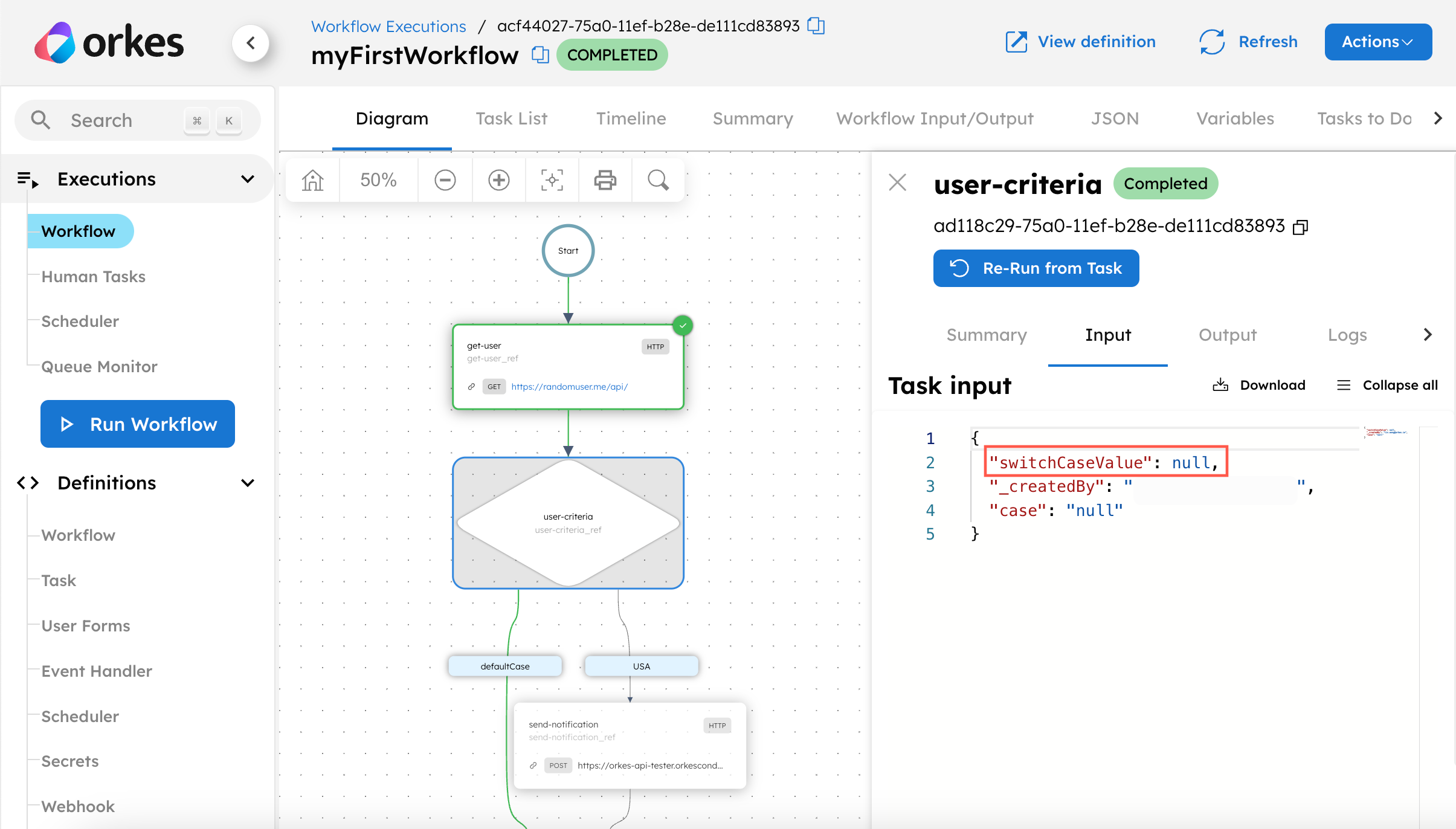Switch to the Task List tab

[x=512, y=118]
